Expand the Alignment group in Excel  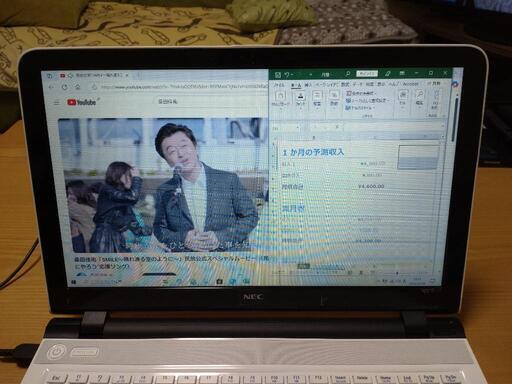[x=317, y=99]
